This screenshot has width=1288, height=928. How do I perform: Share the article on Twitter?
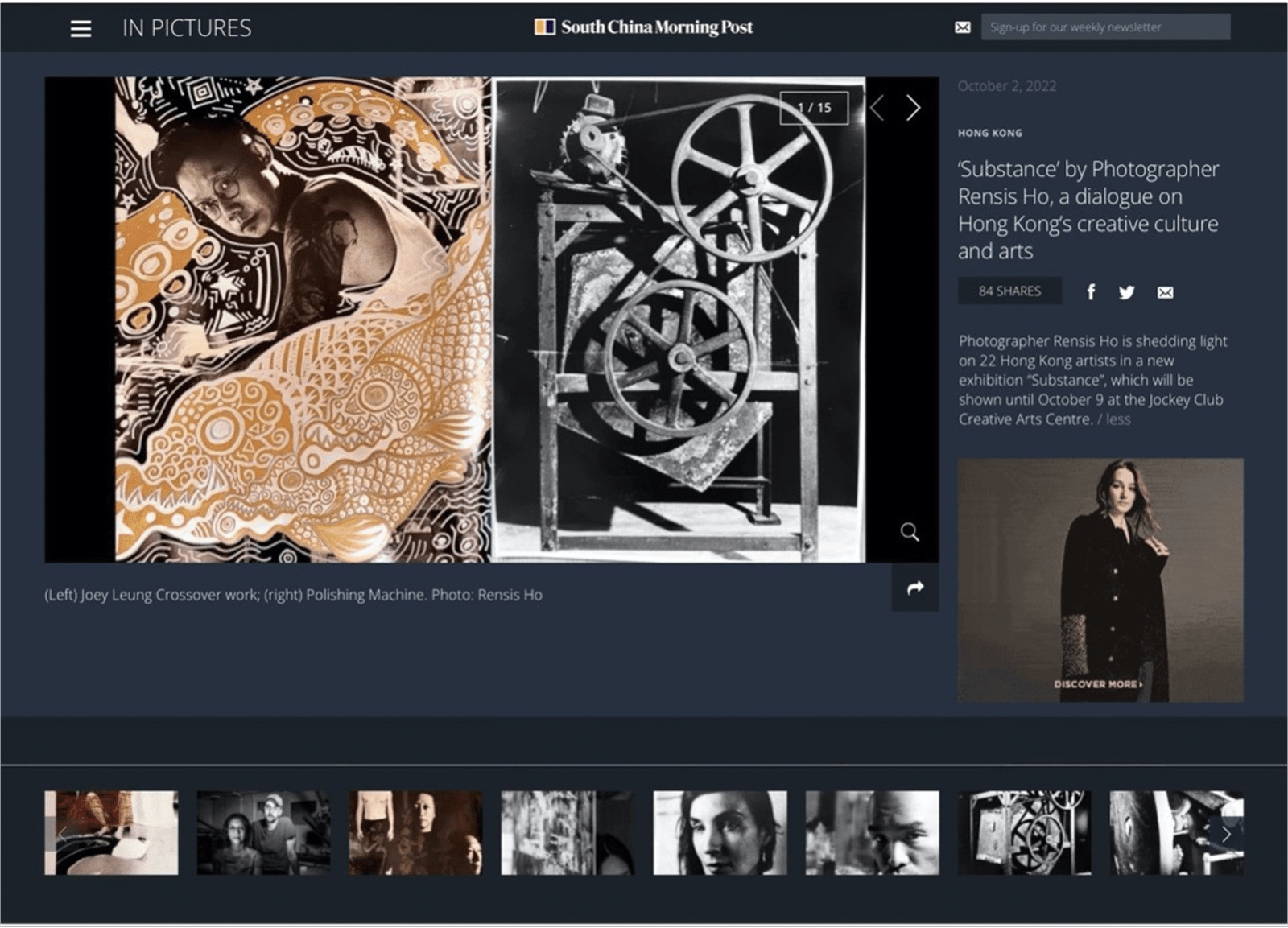click(1126, 292)
